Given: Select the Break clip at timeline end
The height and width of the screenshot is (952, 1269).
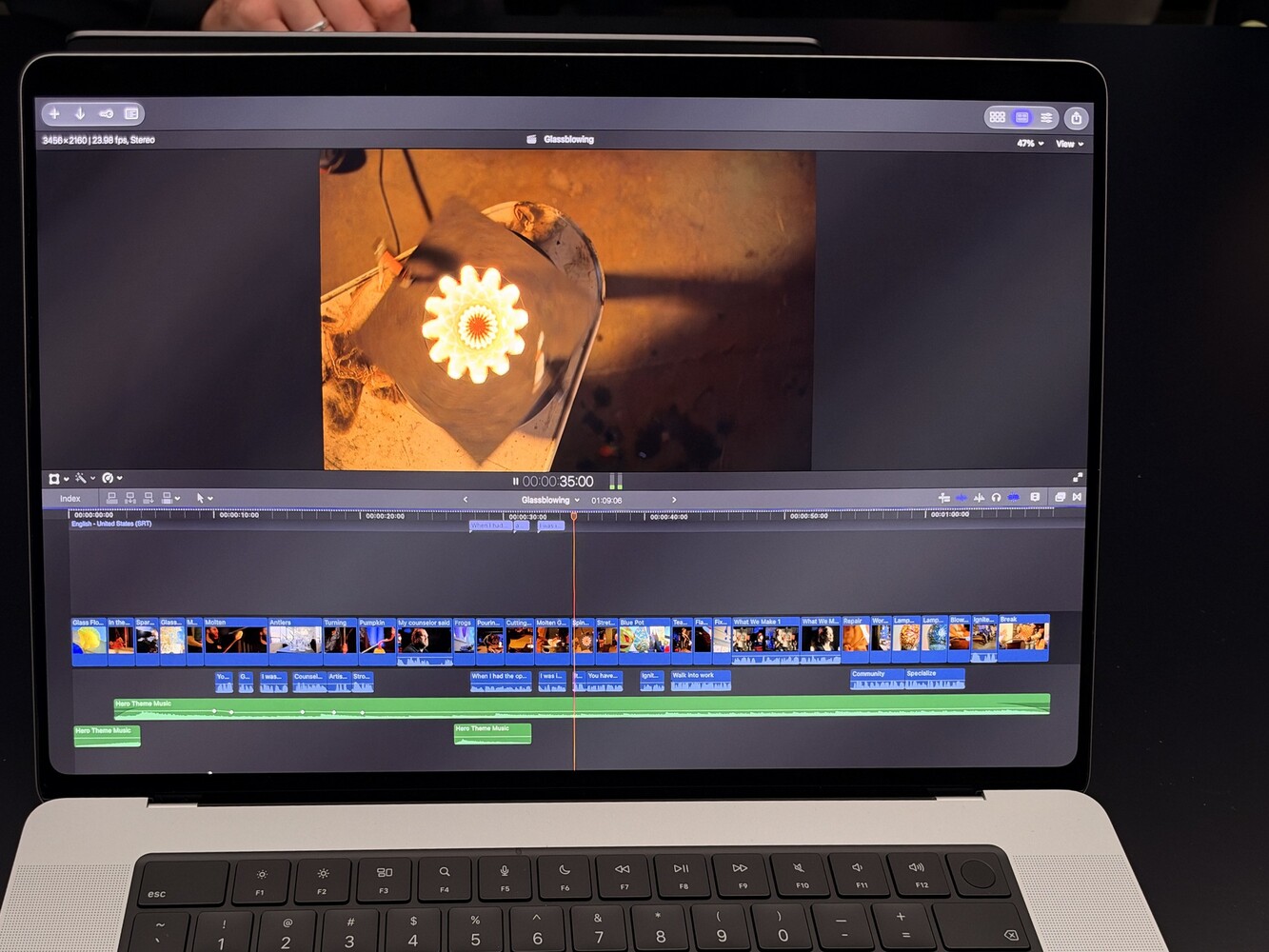Looking at the screenshot, I should [1023, 637].
